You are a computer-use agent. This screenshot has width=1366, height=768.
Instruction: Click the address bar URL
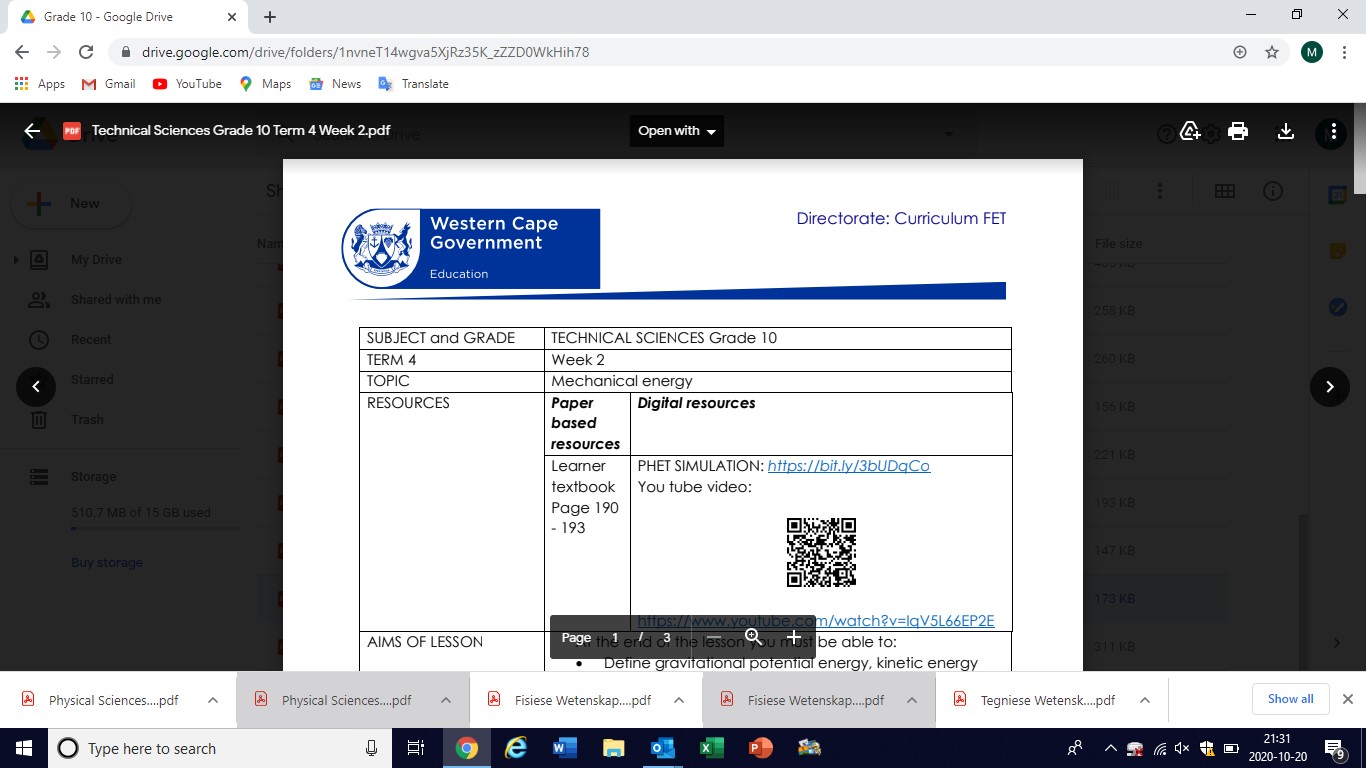[x=365, y=52]
